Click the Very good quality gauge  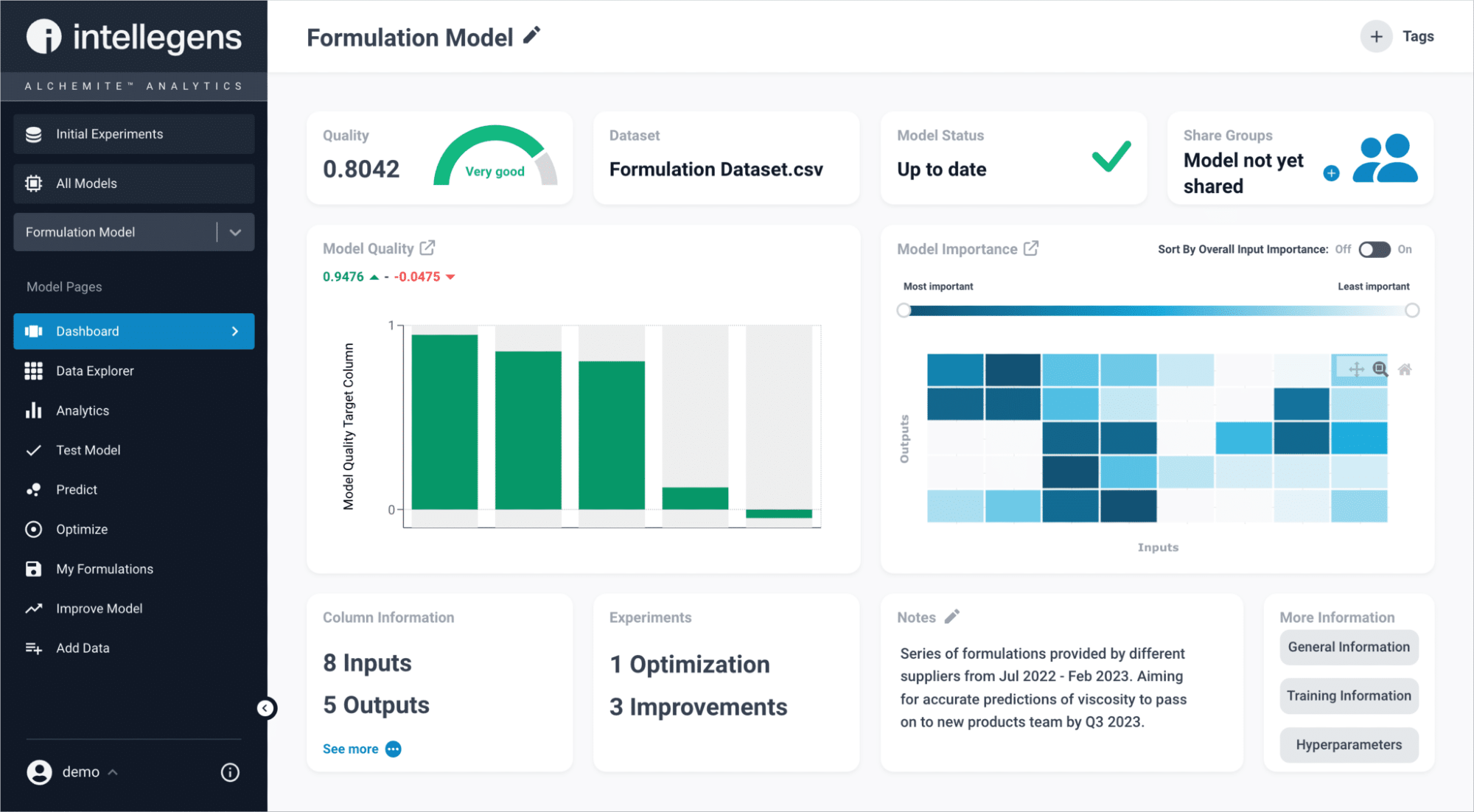click(x=495, y=155)
